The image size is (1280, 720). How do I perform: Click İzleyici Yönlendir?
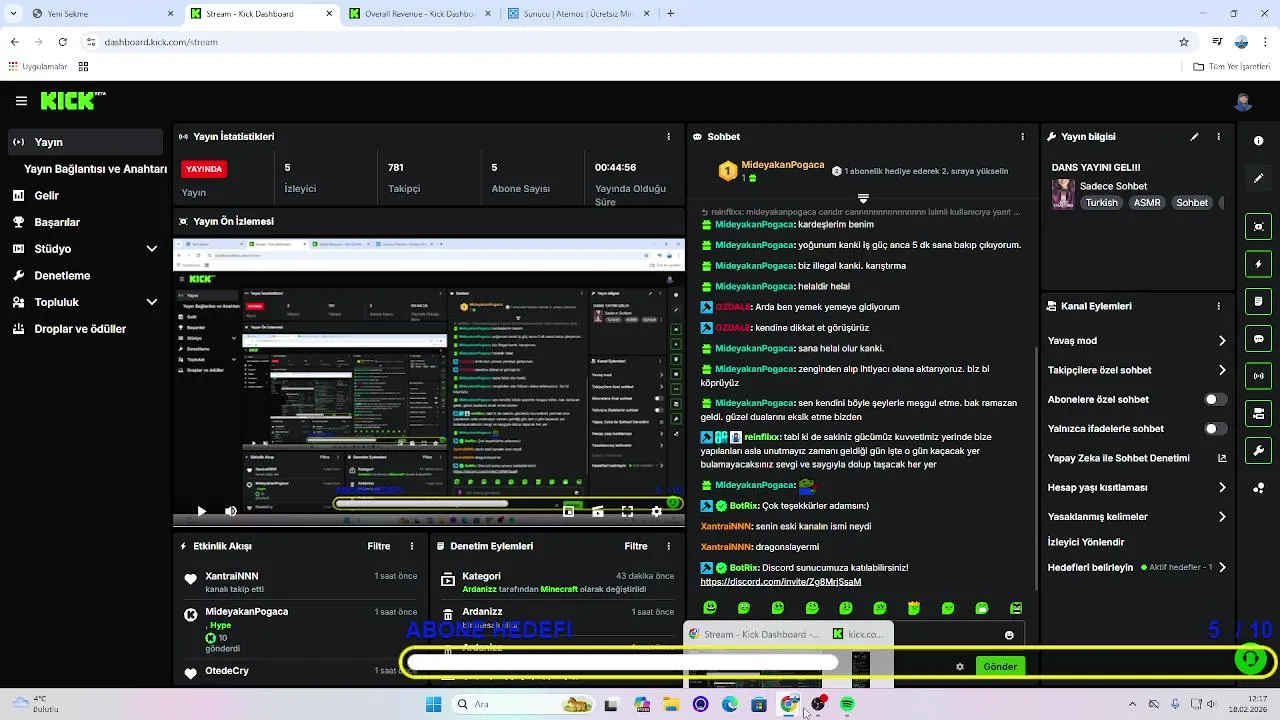click(x=1086, y=542)
